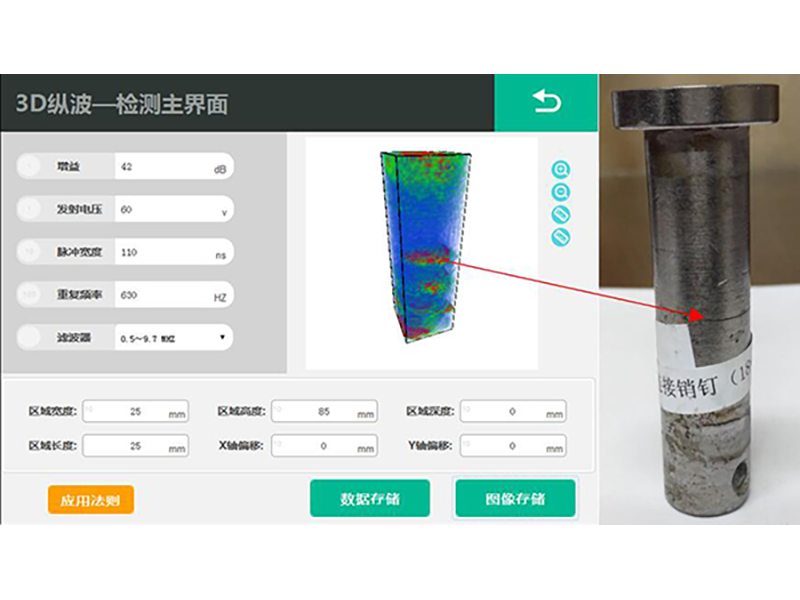This screenshot has width=800, height=600.
Task: Select the 区域高度 input field
Action: 324,411
